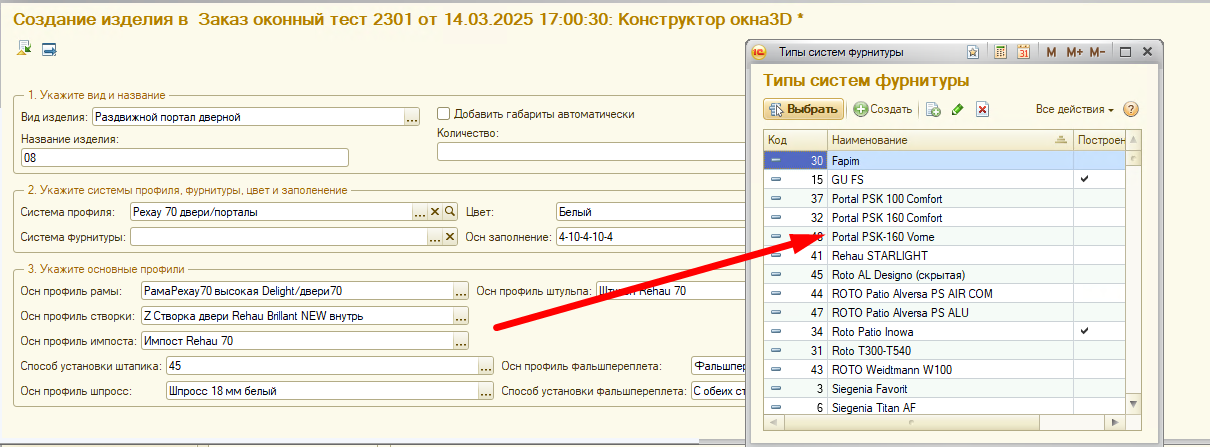1210x447 pixels.
Task: Select the Portal PSK 100 Comfort row
Action: coord(945,198)
